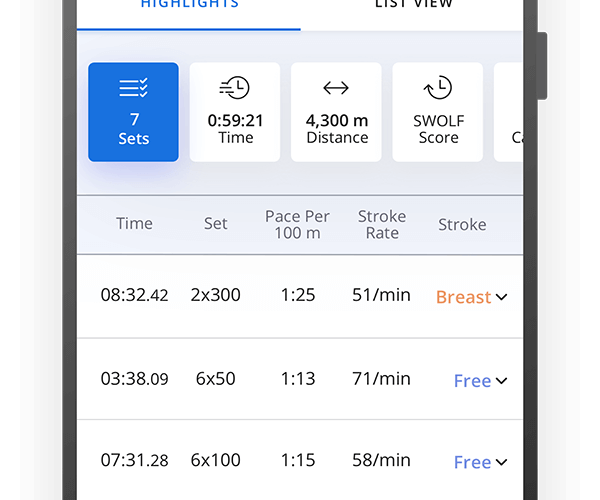The image size is (600, 500).
Task: Click the Pace Per 100 m column header
Action: pyautogui.click(x=297, y=225)
